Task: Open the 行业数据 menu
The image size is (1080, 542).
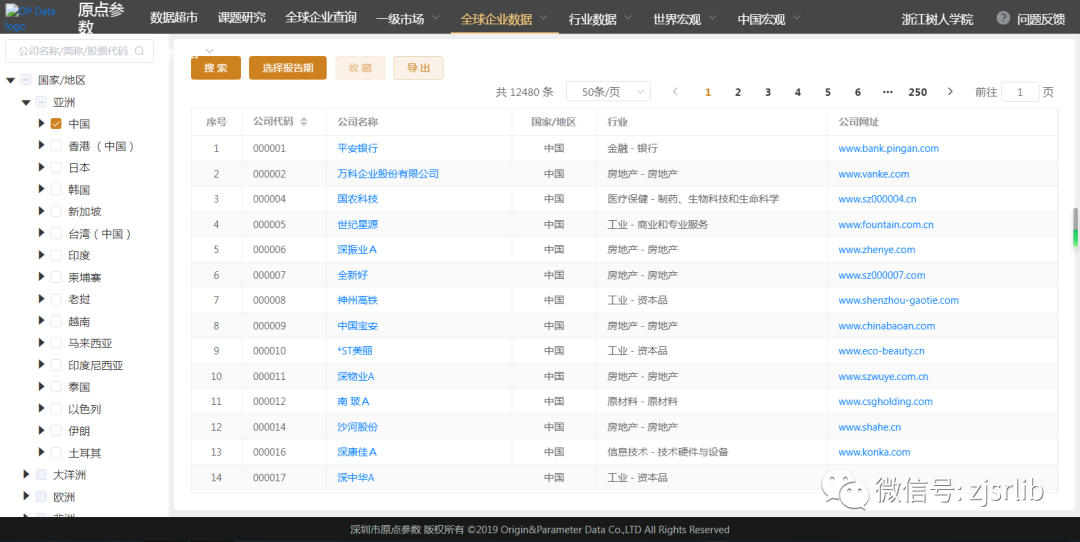Action: coord(601,19)
